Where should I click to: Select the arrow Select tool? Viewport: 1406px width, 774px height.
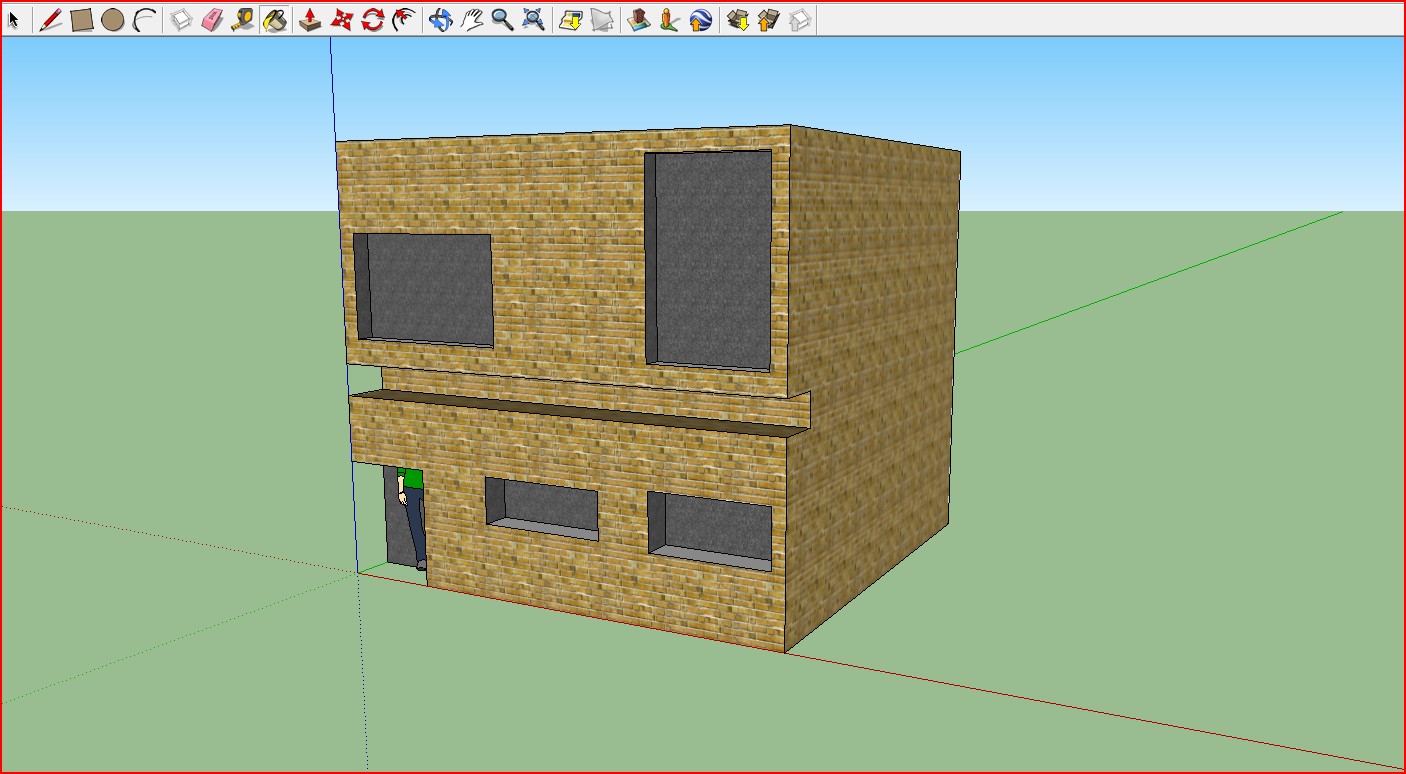pos(14,19)
